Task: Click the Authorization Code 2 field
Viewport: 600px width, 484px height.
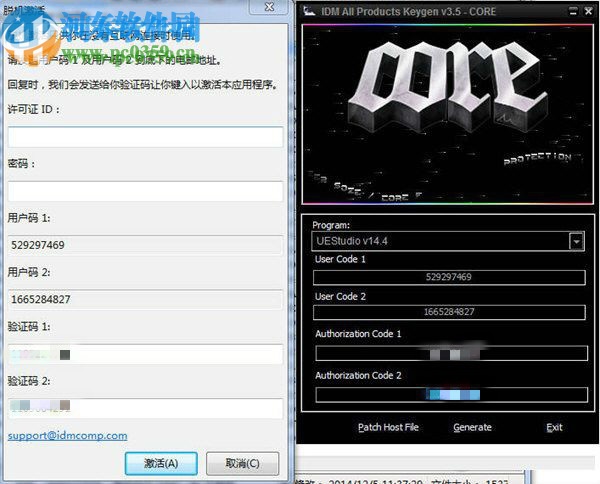Action: (452, 395)
